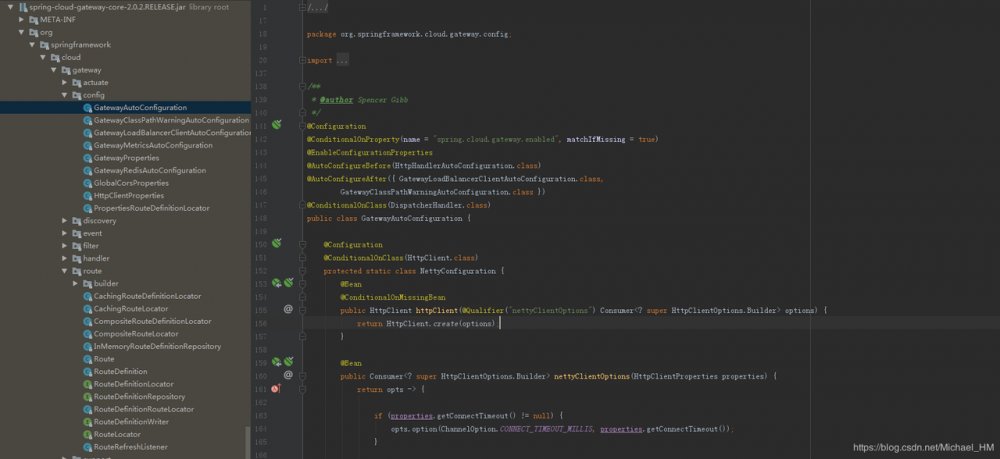Image resolution: width=1000 pixels, height=459 pixels.
Task: Collapse the spring-cloud-gateway-core jar root
Action: (x=10, y=7)
